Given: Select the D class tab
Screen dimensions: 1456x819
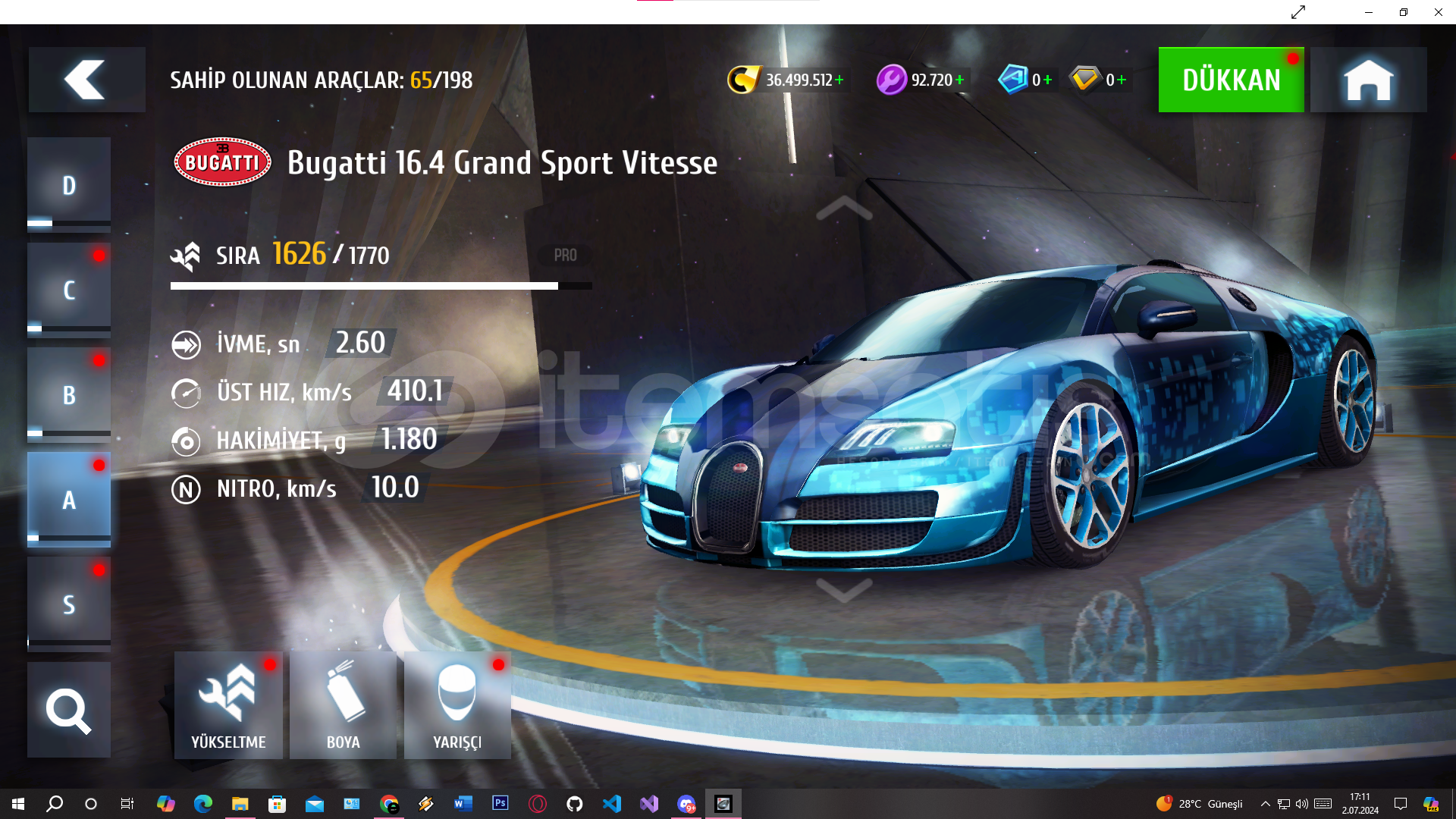Looking at the screenshot, I should [x=69, y=184].
